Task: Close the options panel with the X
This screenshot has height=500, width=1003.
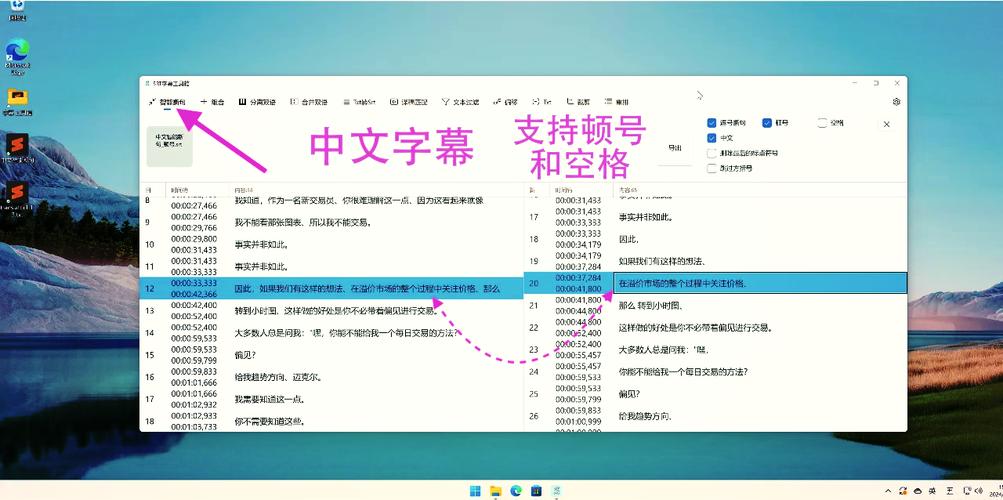Action: tap(887, 124)
